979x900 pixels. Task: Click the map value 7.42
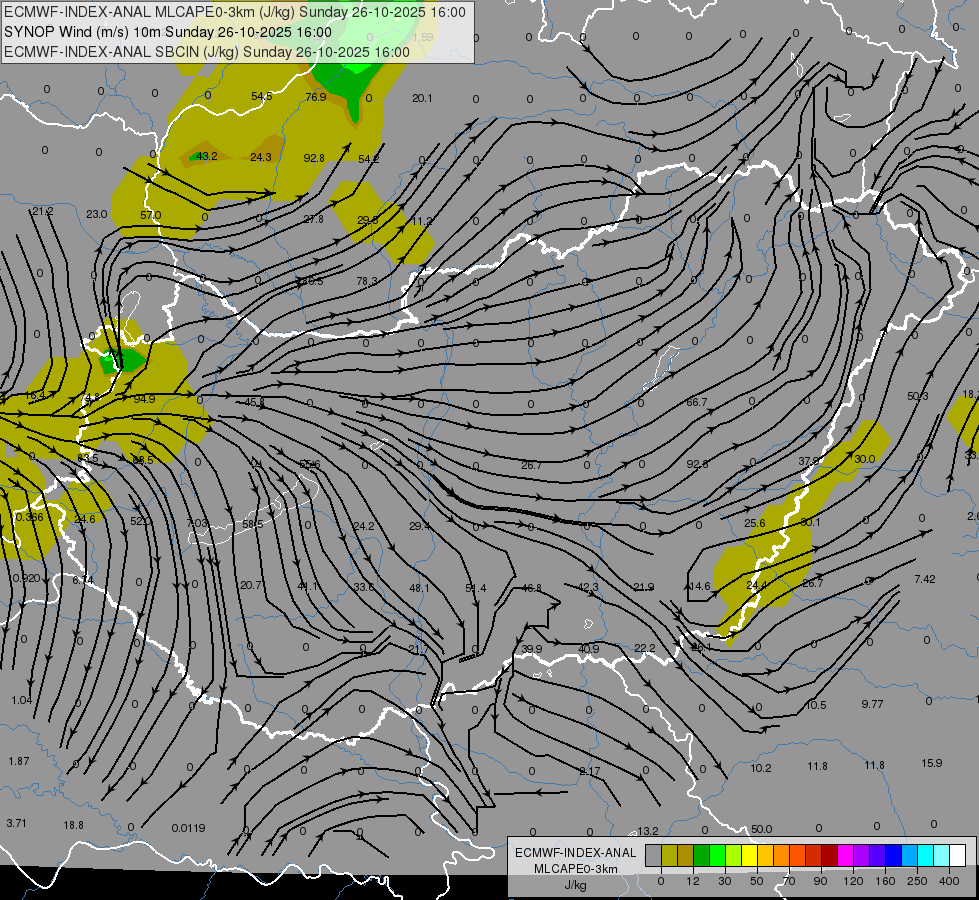pyautogui.click(x=925, y=579)
